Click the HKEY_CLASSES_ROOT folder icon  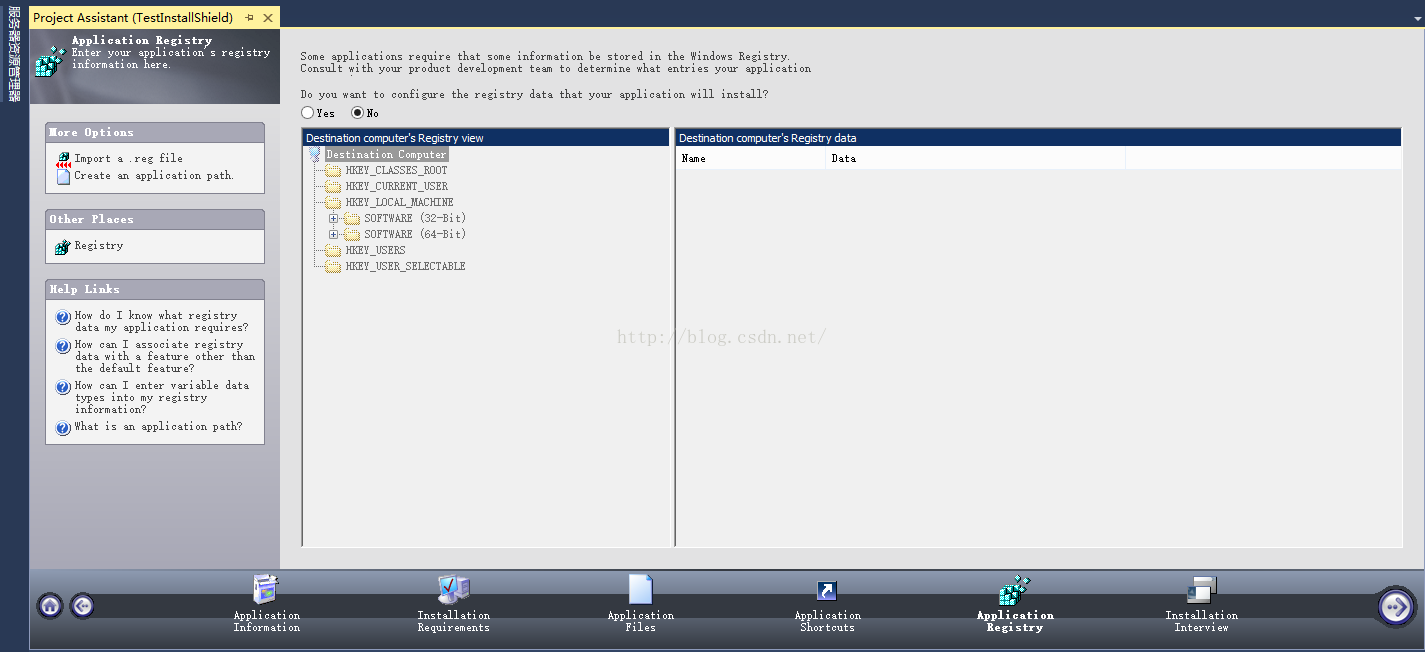pyautogui.click(x=333, y=170)
